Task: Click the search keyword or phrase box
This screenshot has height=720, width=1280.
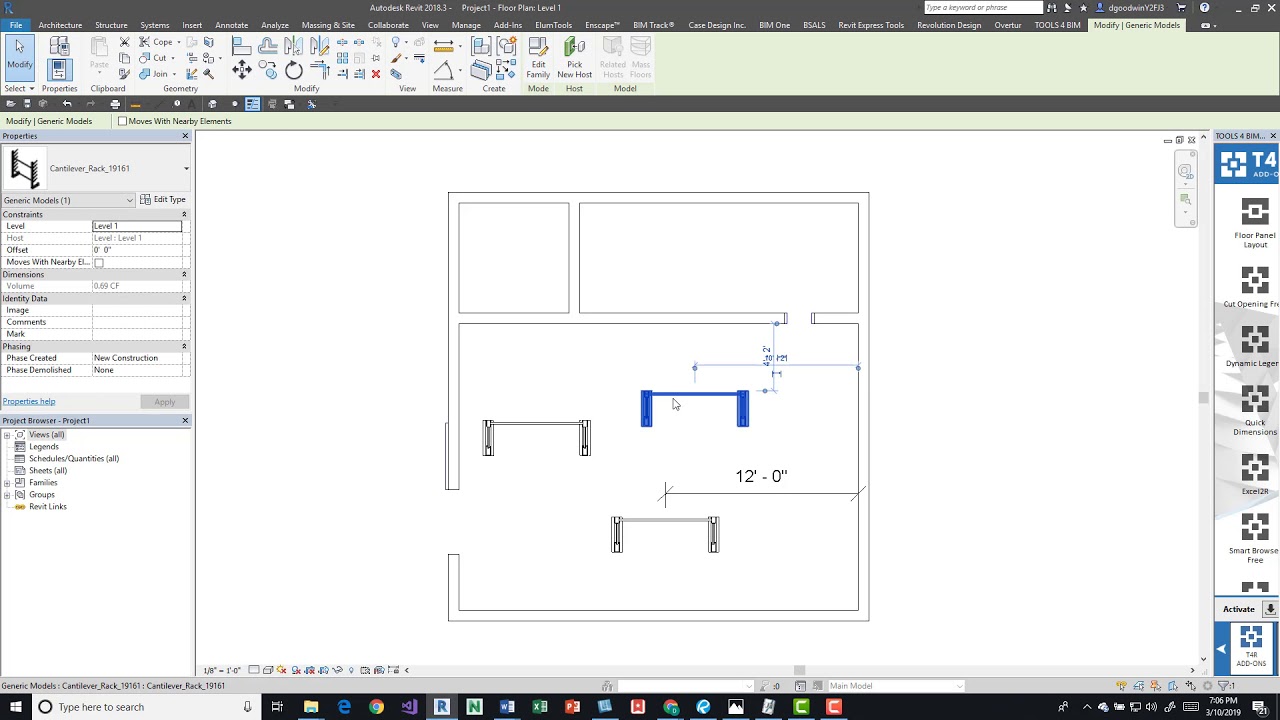Action: [x=982, y=8]
